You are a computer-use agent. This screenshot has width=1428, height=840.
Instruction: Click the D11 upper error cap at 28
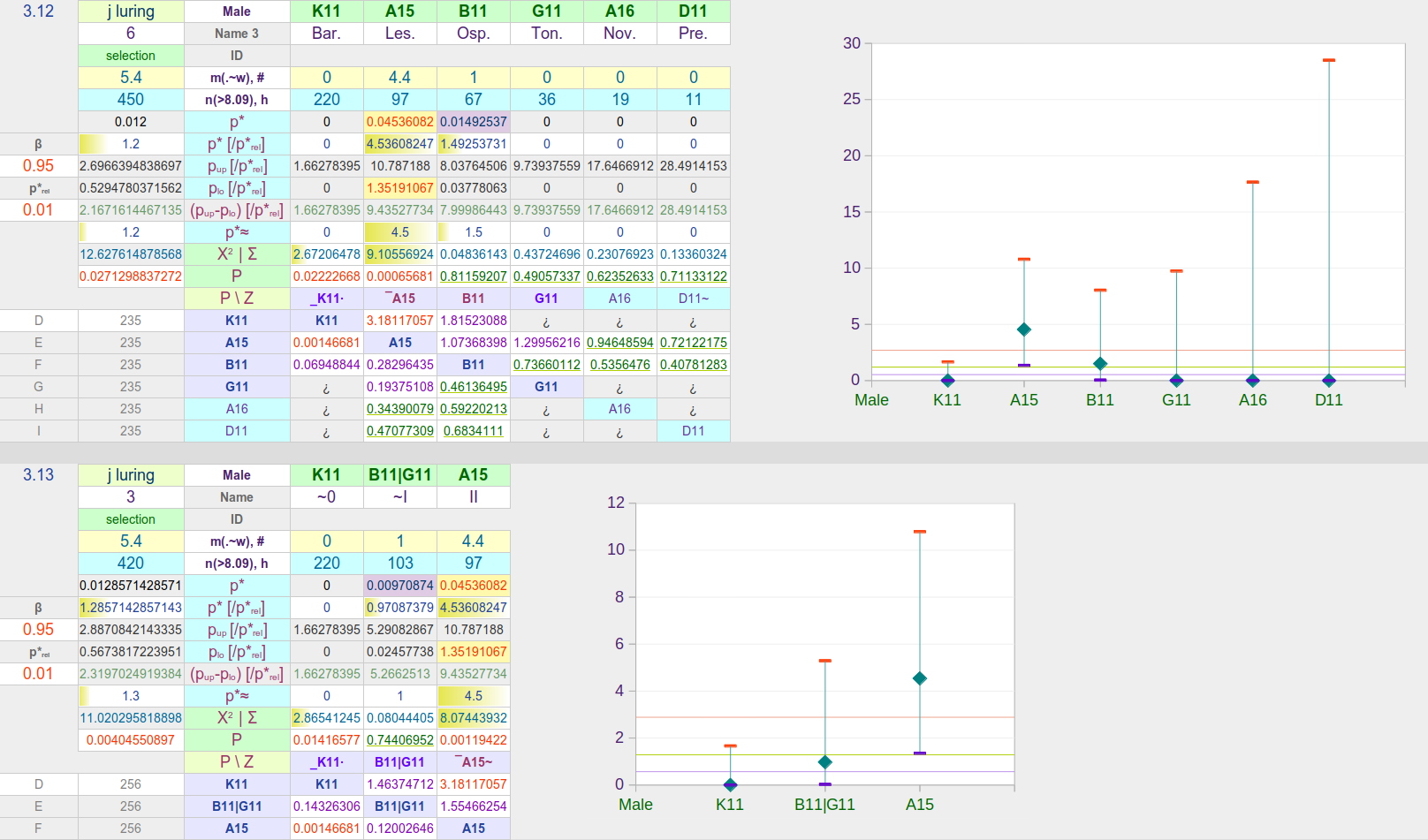tap(1328, 60)
